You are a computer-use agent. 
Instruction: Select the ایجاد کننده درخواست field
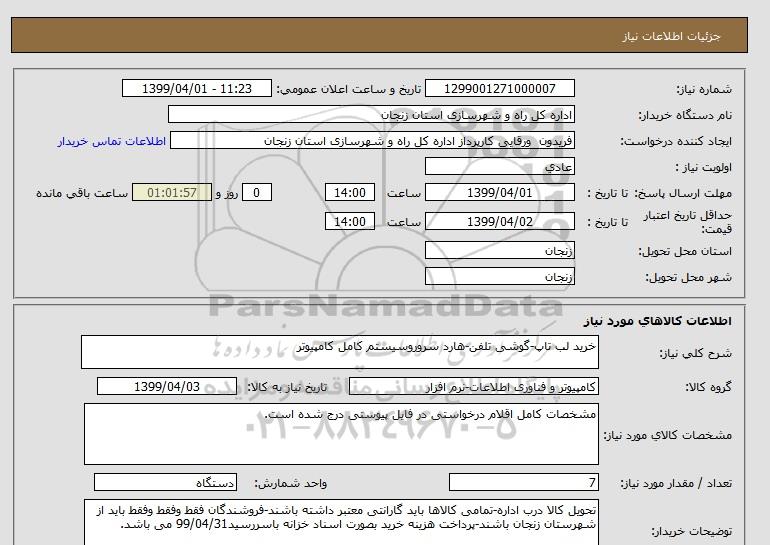point(372,141)
